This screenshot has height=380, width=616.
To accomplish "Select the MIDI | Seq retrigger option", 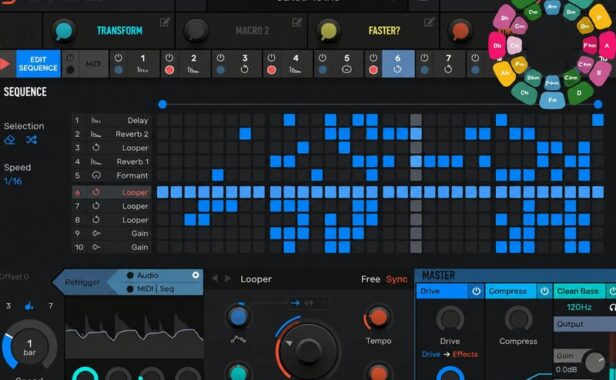I will (150, 289).
